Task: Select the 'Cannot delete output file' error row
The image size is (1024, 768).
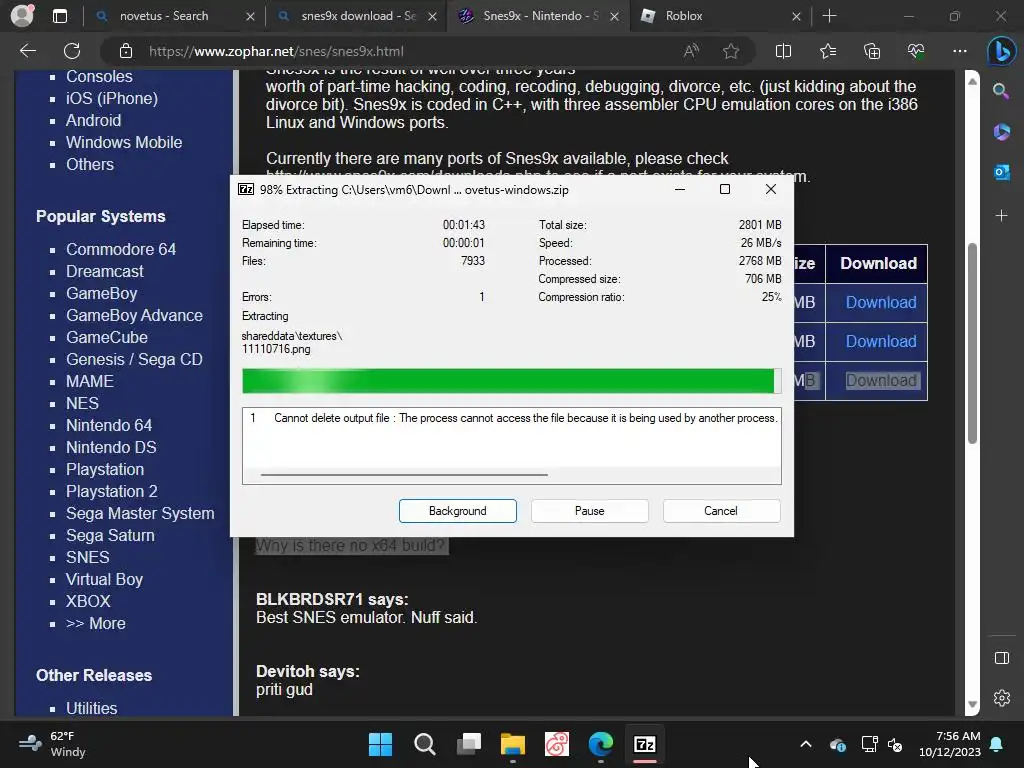Action: click(511, 418)
